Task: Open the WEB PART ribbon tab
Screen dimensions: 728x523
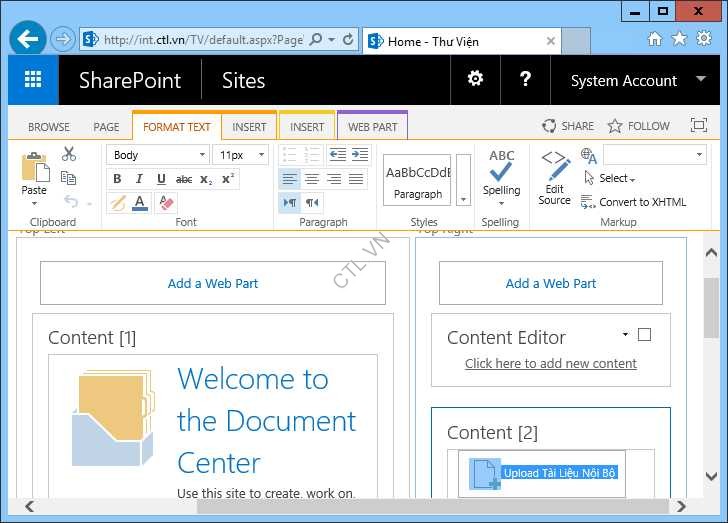Action: (x=372, y=127)
